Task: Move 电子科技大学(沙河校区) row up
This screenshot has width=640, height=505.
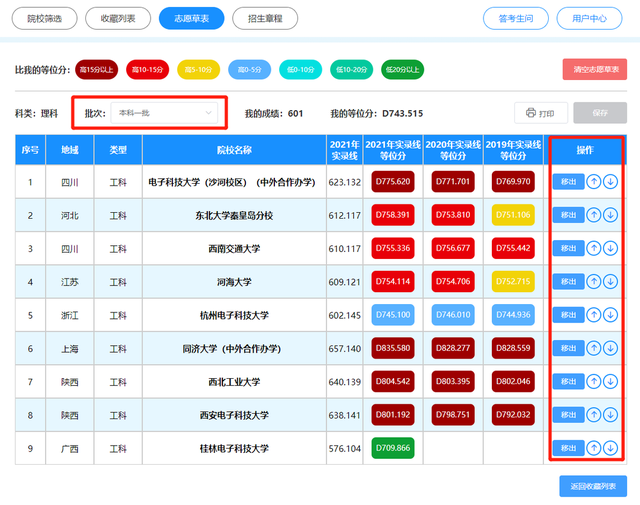Action: (593, 181)
